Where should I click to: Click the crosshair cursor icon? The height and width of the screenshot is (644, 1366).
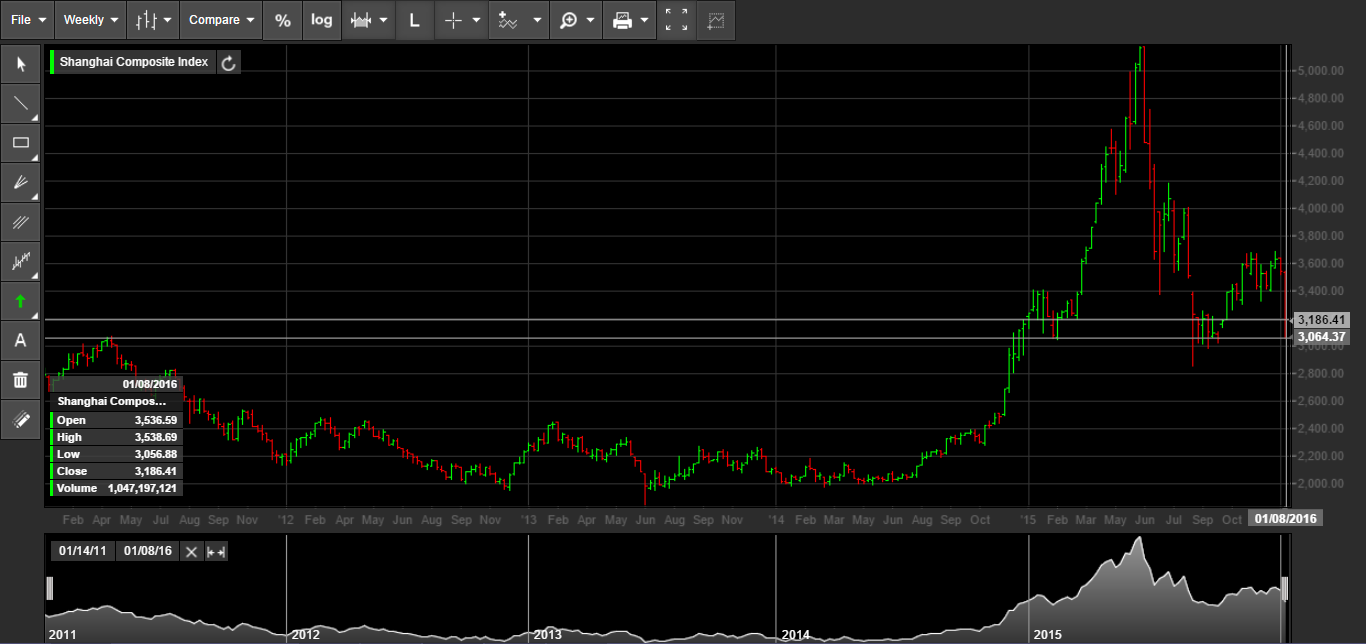coord(453,20)
